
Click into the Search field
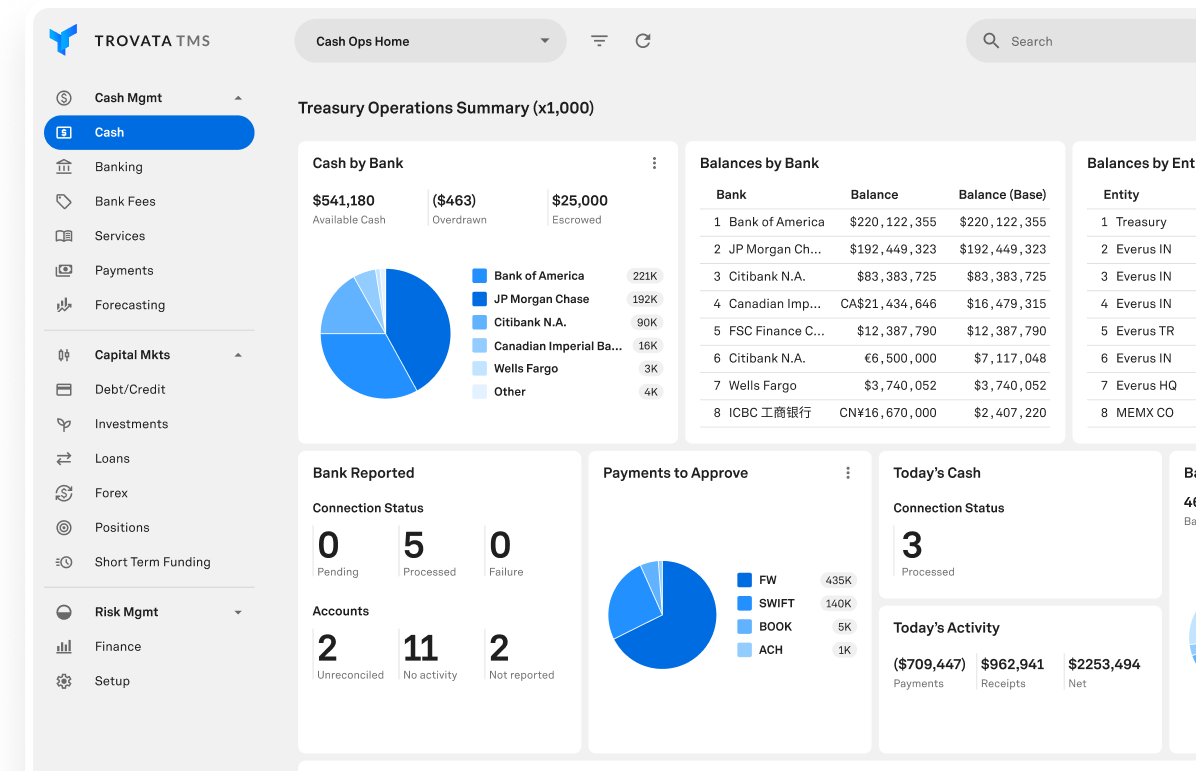coord(1090,41)
